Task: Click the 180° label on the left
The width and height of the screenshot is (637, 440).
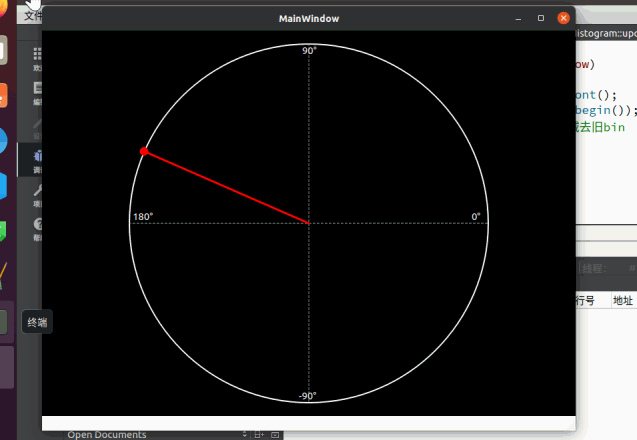Action: (143, 217)
